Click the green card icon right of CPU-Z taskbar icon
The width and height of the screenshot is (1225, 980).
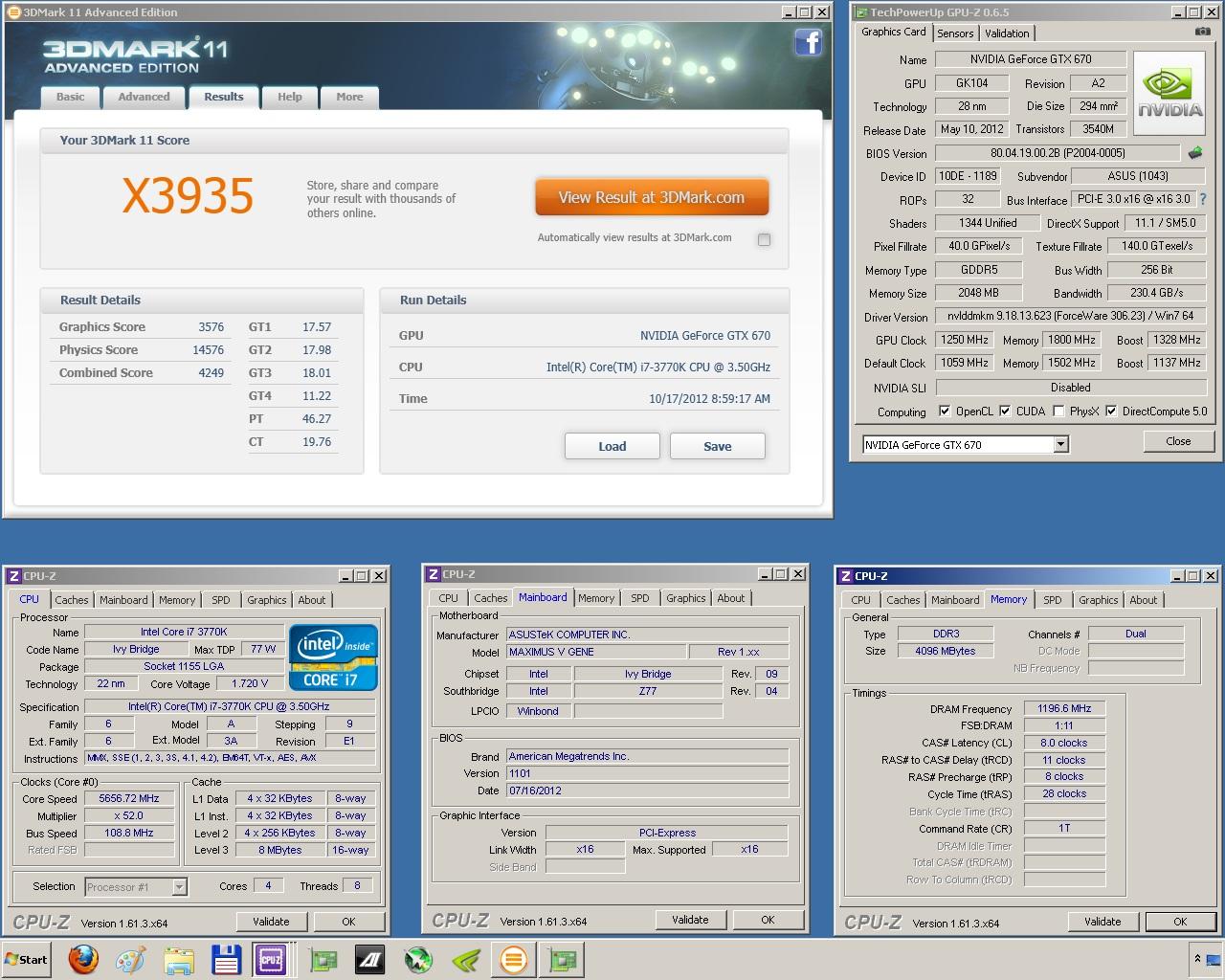[x=323, y=959]
